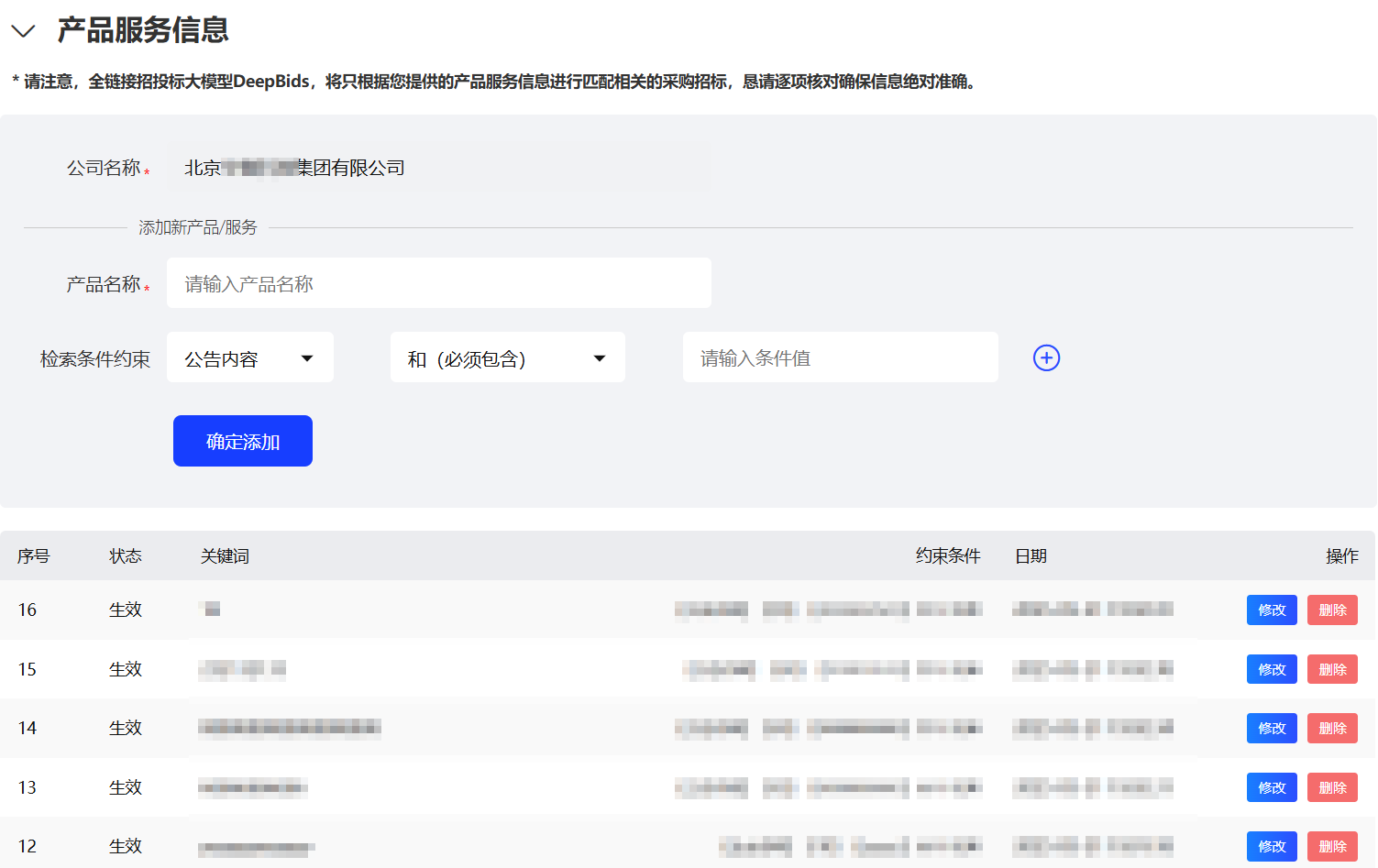
Task: Focus the 请输入条件值 input field
Action: [x=840, y=357]
